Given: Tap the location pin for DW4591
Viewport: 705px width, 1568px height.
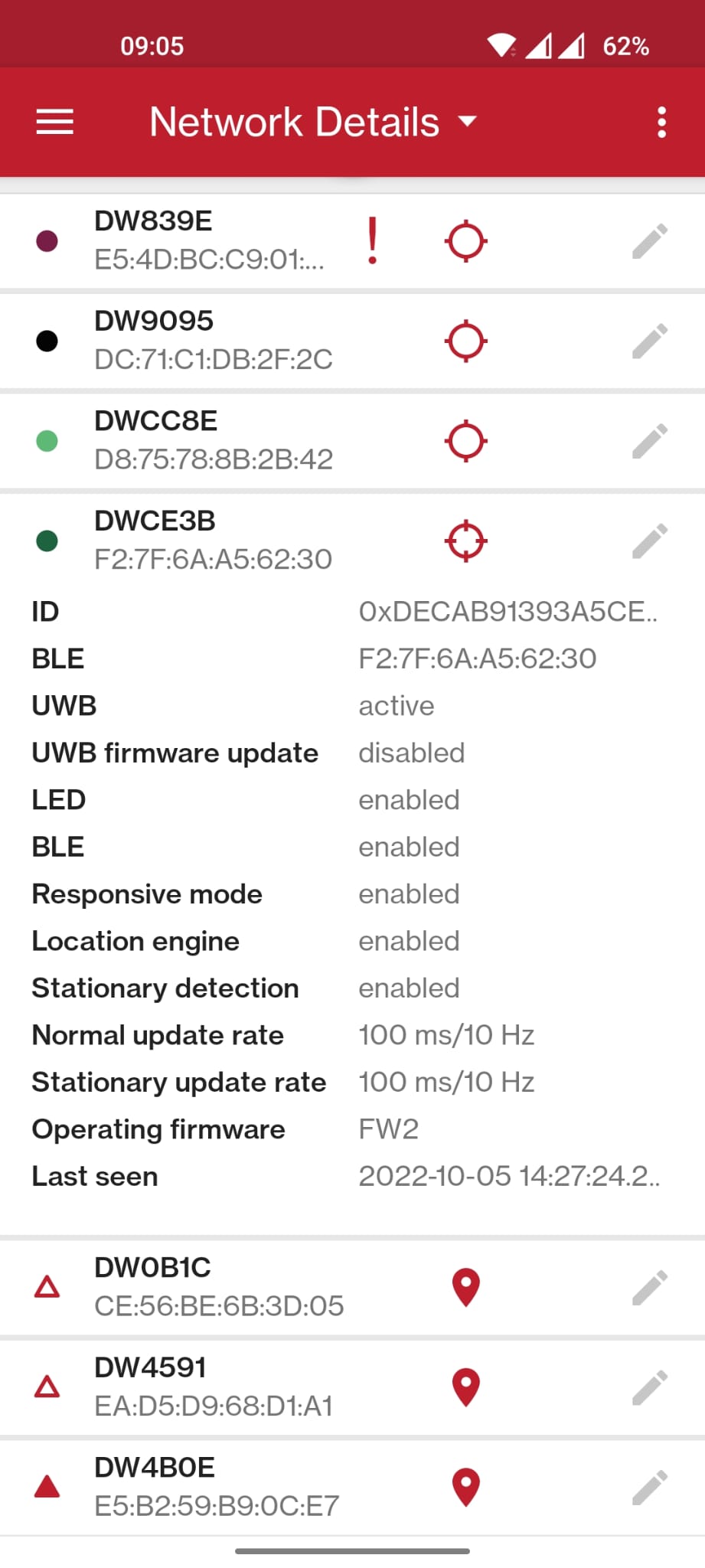Looking at the screenshot, I should coord(465,1387).
